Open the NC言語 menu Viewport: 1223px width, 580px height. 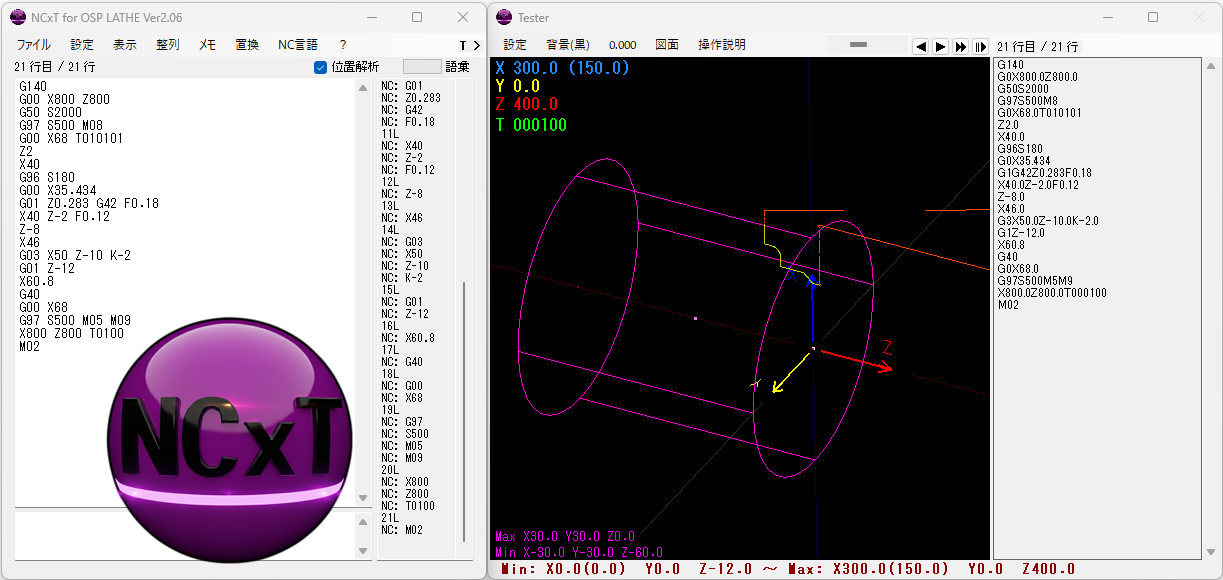[x=297, y=45]
